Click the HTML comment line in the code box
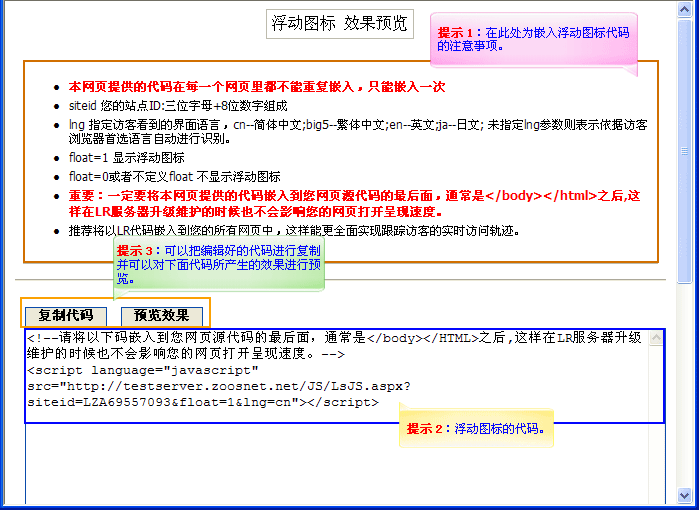 tap(334, 346)
